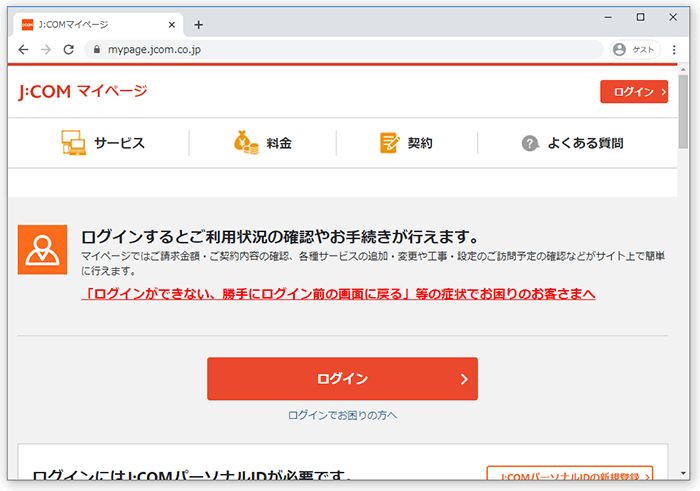The height and width of the screenshot is (491, 700).
Task: Click the 料金 money bag icon
Action: click(246, 143)
